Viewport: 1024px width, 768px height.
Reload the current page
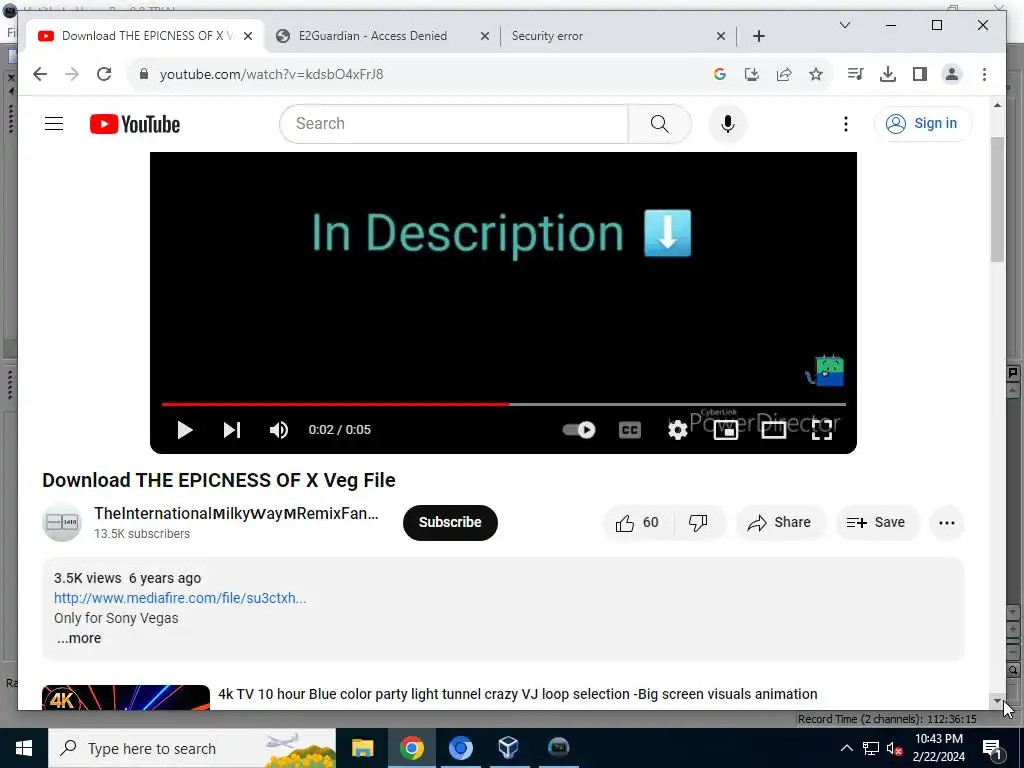click(104, 74)
